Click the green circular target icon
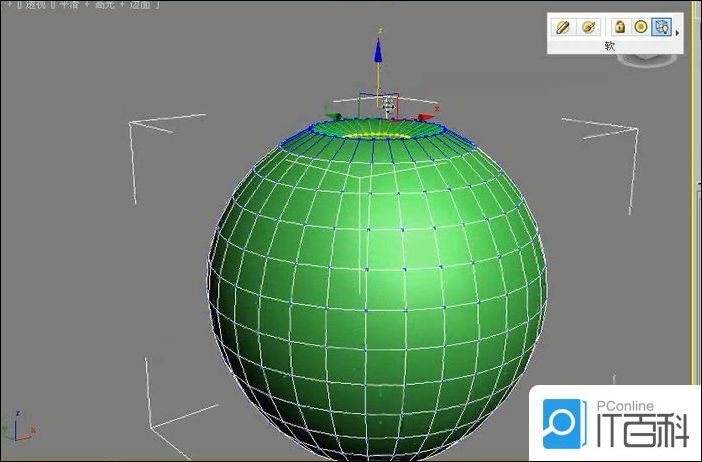 pyautogui.click(x=641, y=27)
